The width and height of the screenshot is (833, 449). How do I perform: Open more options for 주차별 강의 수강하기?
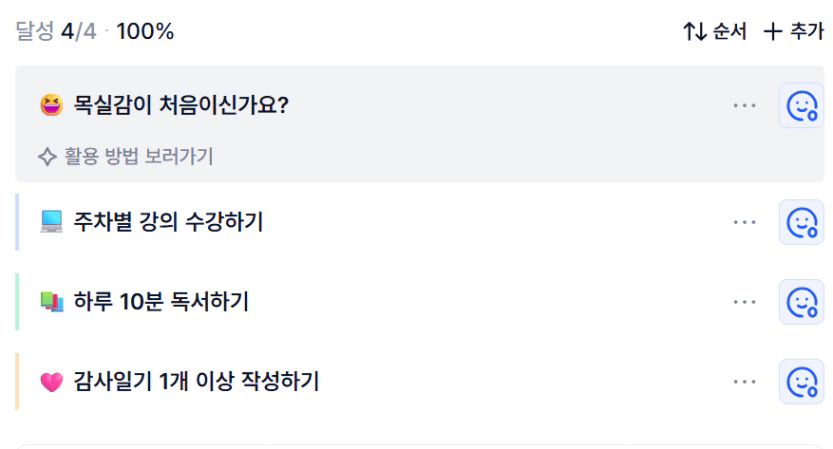[x=744, y=222]
